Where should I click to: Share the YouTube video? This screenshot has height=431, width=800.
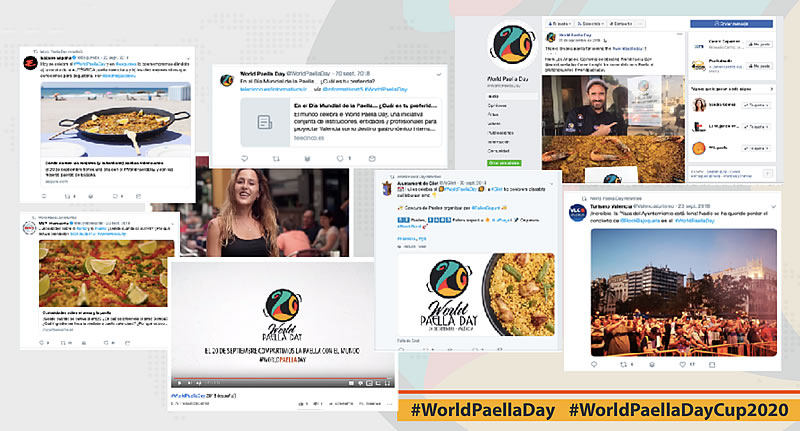pos(341,403)
